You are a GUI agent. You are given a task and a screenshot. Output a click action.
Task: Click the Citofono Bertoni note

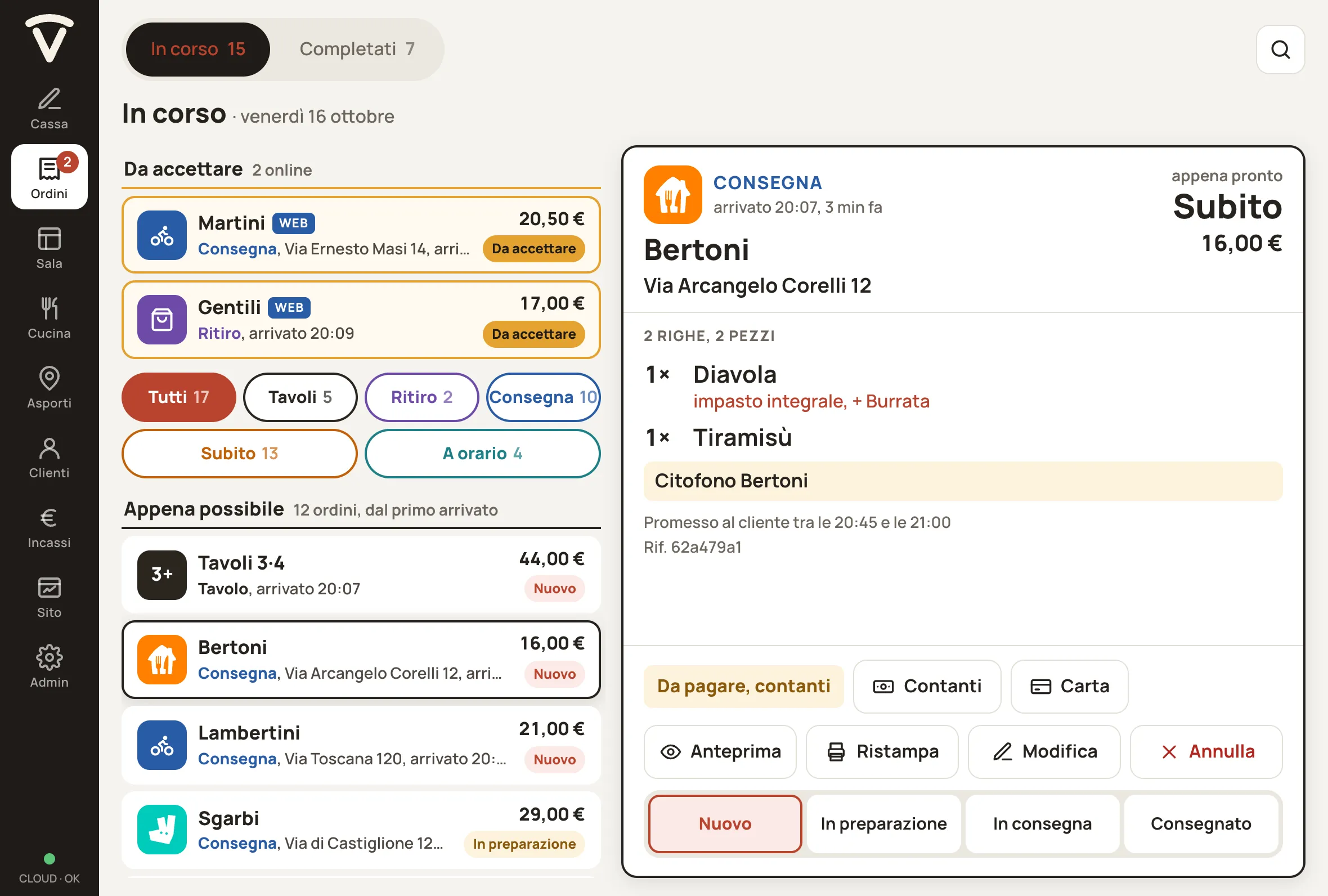point(962,481)
